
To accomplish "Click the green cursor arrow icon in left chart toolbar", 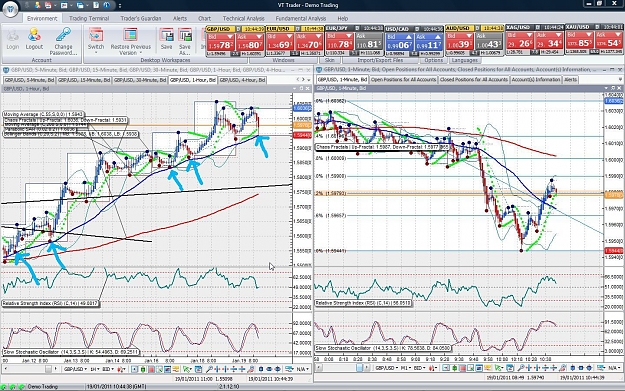I will coord(186,369).
